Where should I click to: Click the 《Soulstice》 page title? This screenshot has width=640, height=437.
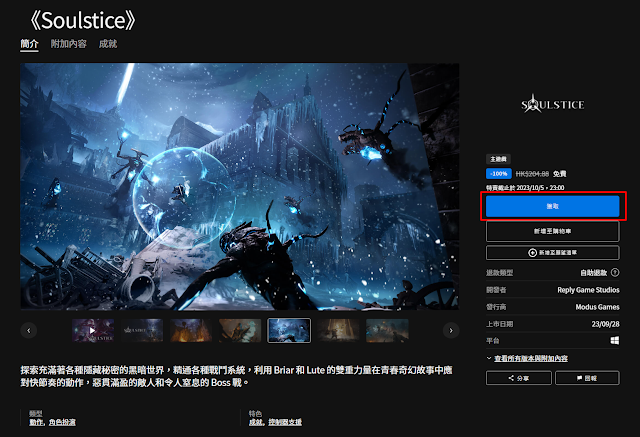click(82, 20)
